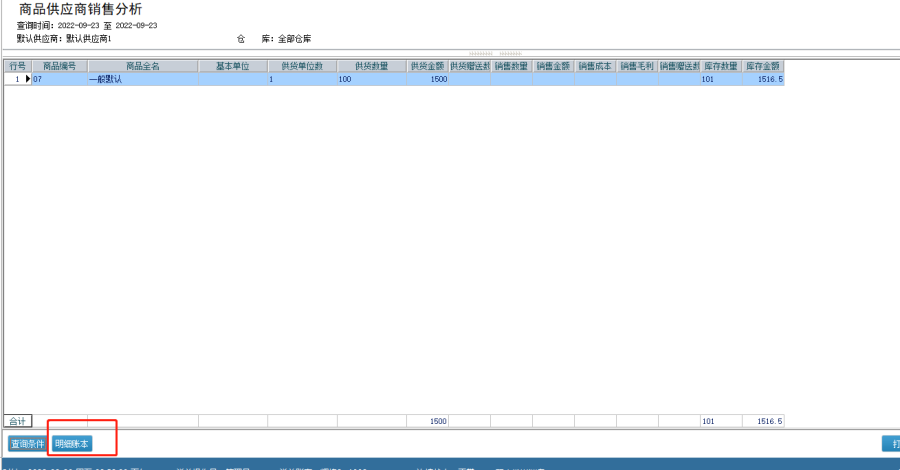Click the 查询条件 button
This screenshot has height=470, width=900.
coord(27,443)
